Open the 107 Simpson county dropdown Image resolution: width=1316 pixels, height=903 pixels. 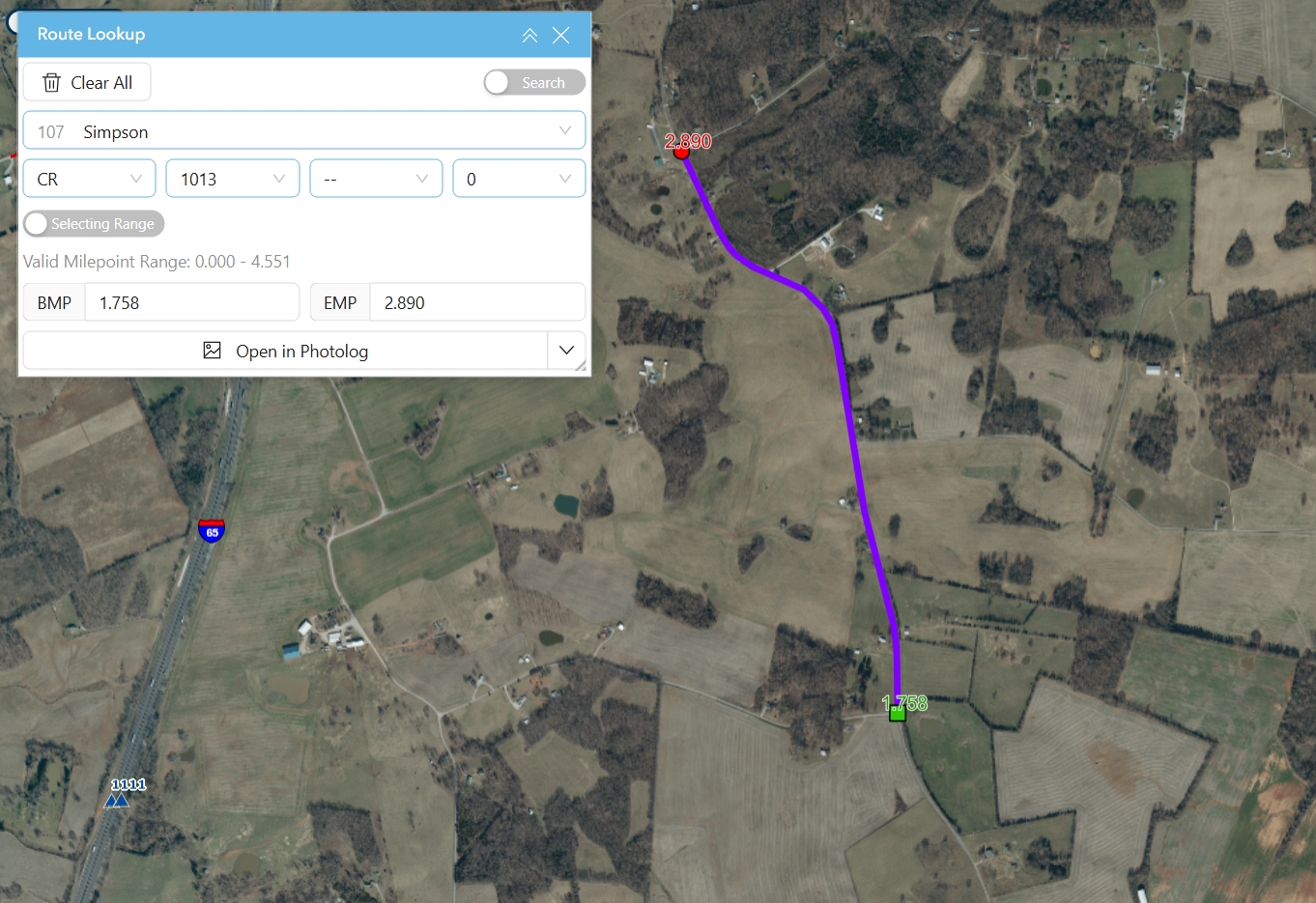click(x=304, y=130)
